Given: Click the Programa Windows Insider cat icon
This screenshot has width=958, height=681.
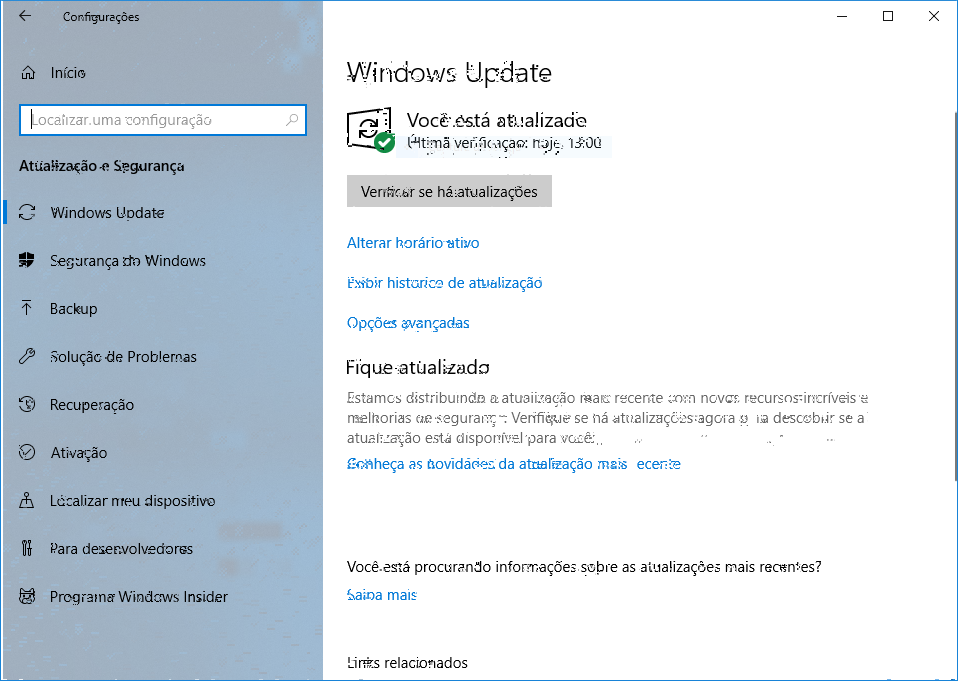Looking at the screenshot, I should click(27, 596).
